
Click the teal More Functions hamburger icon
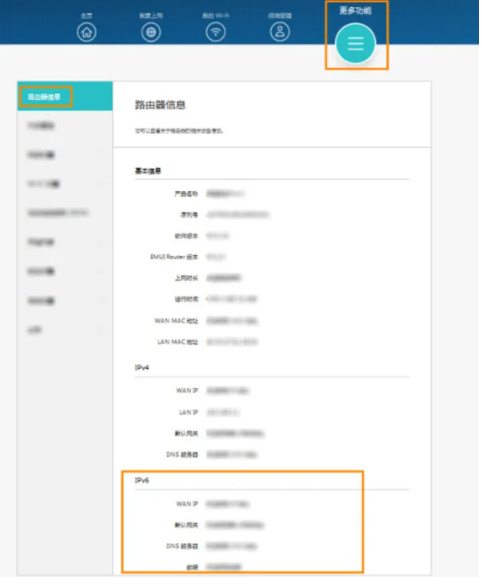point(355,44)
